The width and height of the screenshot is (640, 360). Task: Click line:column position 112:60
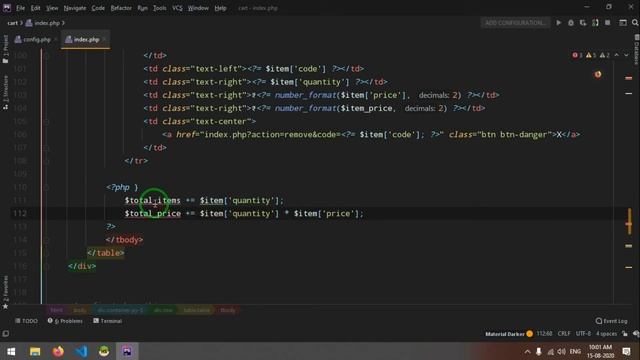coord(544,333)
